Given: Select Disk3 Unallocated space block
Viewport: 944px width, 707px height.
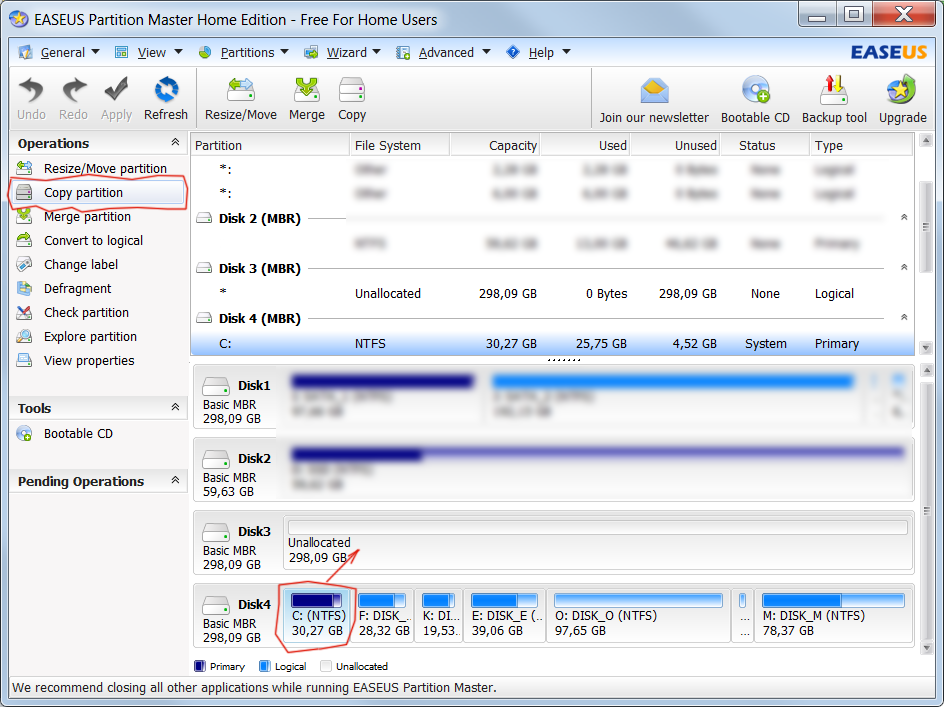Looking at the screenshot, I should click(598, 542).
